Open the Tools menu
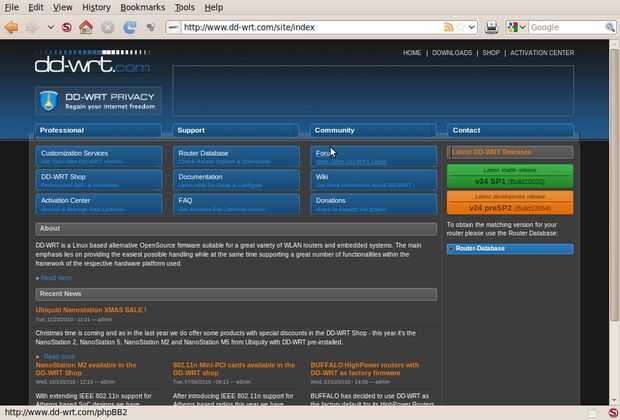 coord(185,8)
